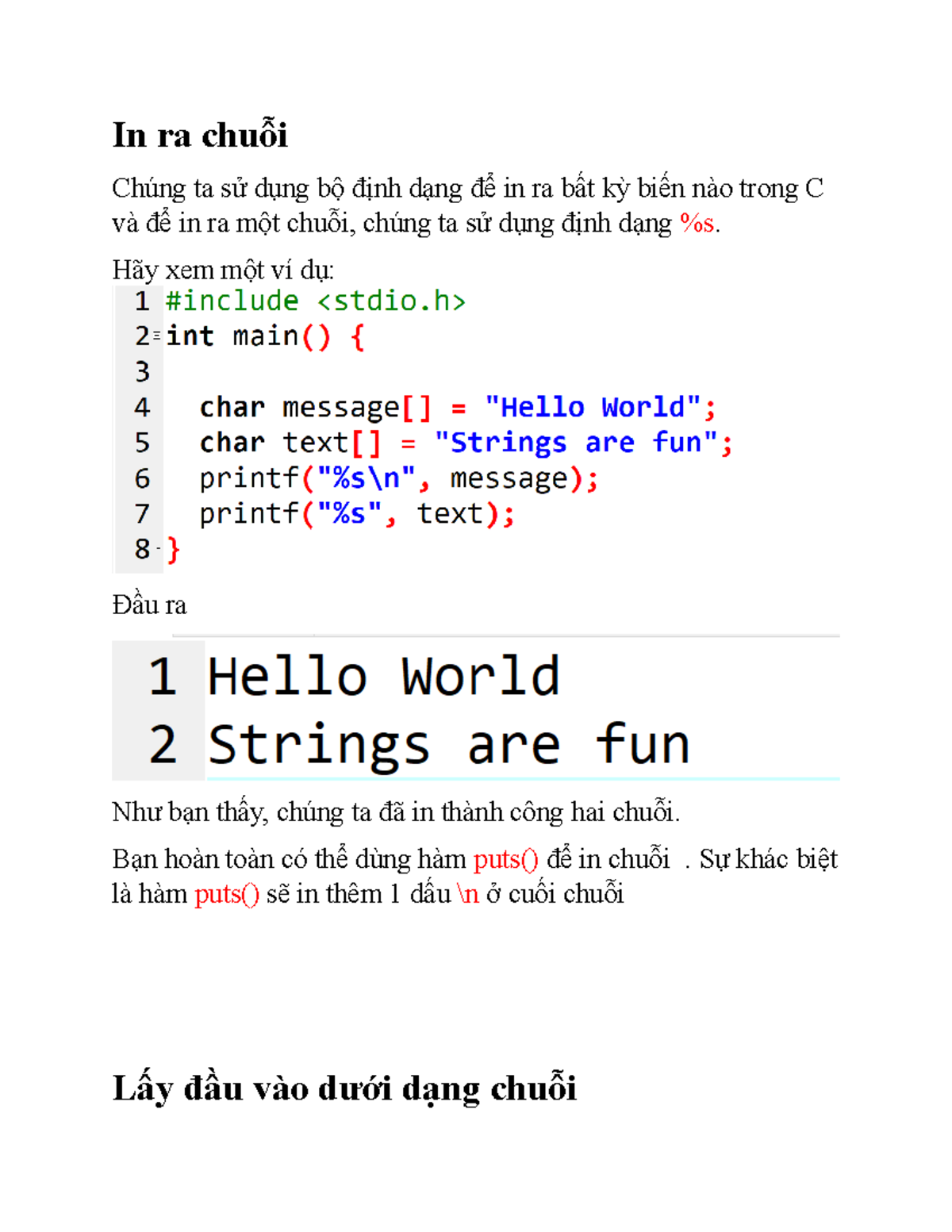Viewport: 952px width, 1232px height.
Task: Click the printf statement with message on line 6
Action: point(398,478)
